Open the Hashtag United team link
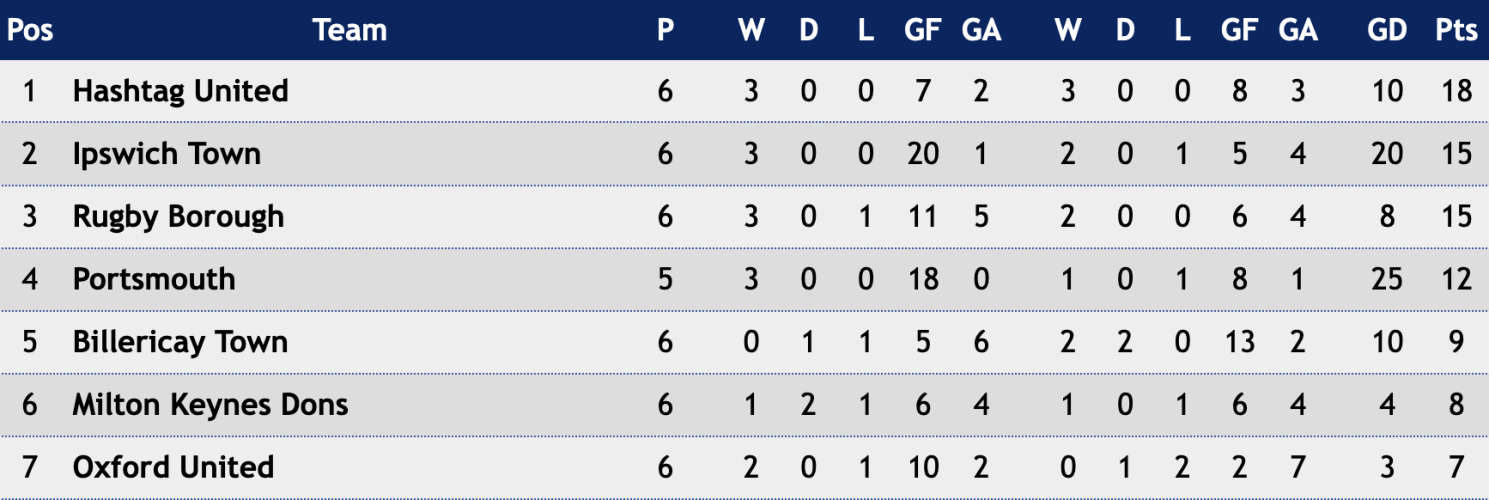This screenshot has height=500, width=1489. [x=180, y=91]
